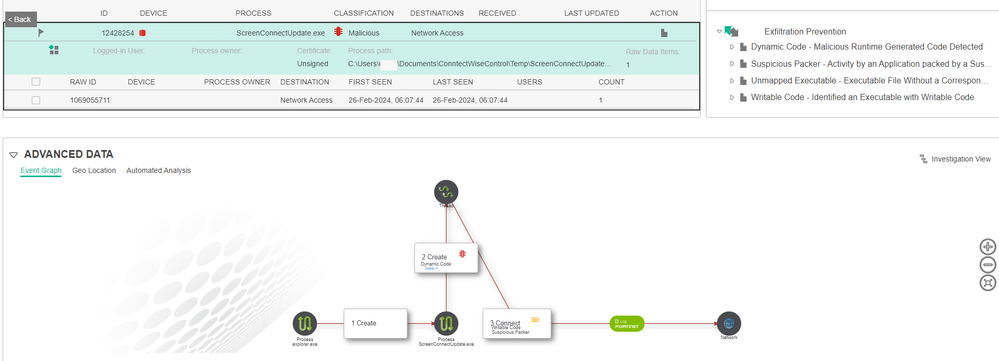Click the LAST SEEN column header
Viewport: 999px width, 361px height.
(x=453, y=82)
